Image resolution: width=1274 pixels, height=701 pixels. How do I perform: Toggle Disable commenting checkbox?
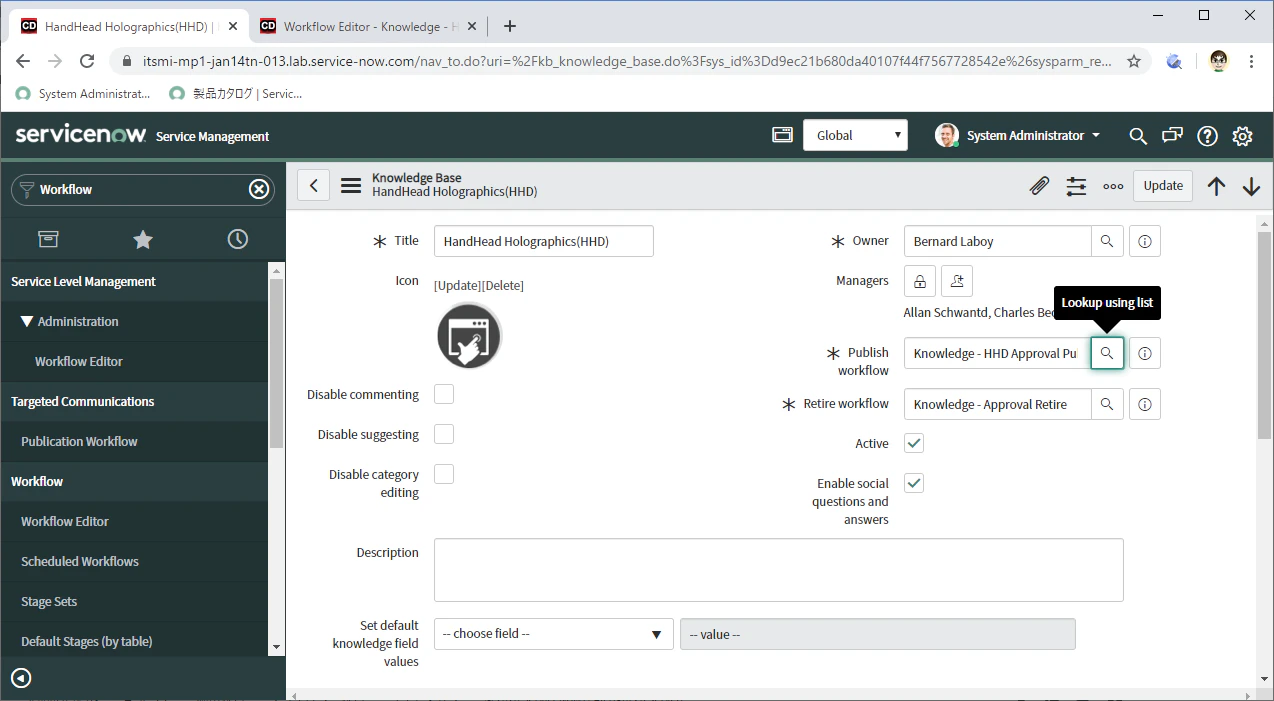pos(444,394)
